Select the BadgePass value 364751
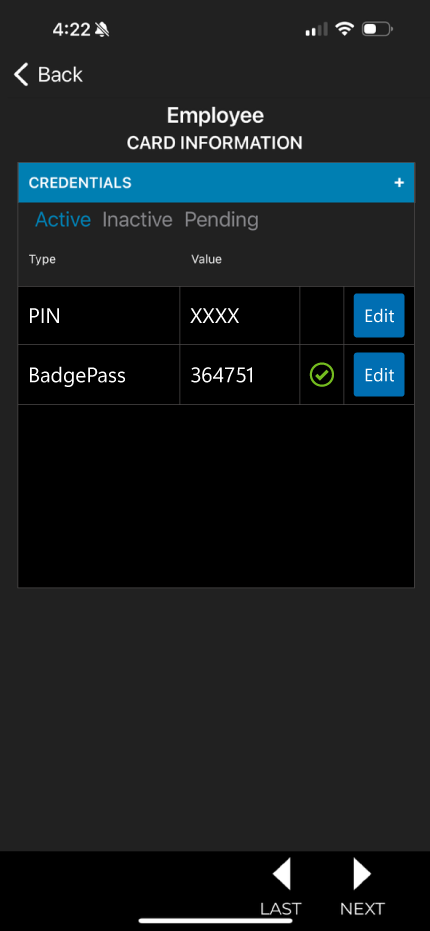The height and width of the screenshot is (931, 430). coord(222,375)
